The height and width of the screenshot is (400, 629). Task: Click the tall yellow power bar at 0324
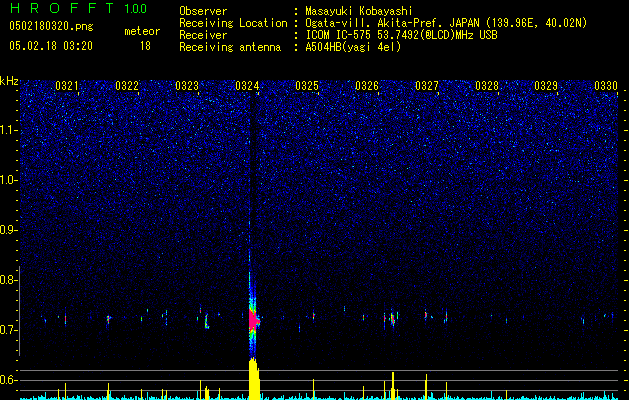pos(254,379)
